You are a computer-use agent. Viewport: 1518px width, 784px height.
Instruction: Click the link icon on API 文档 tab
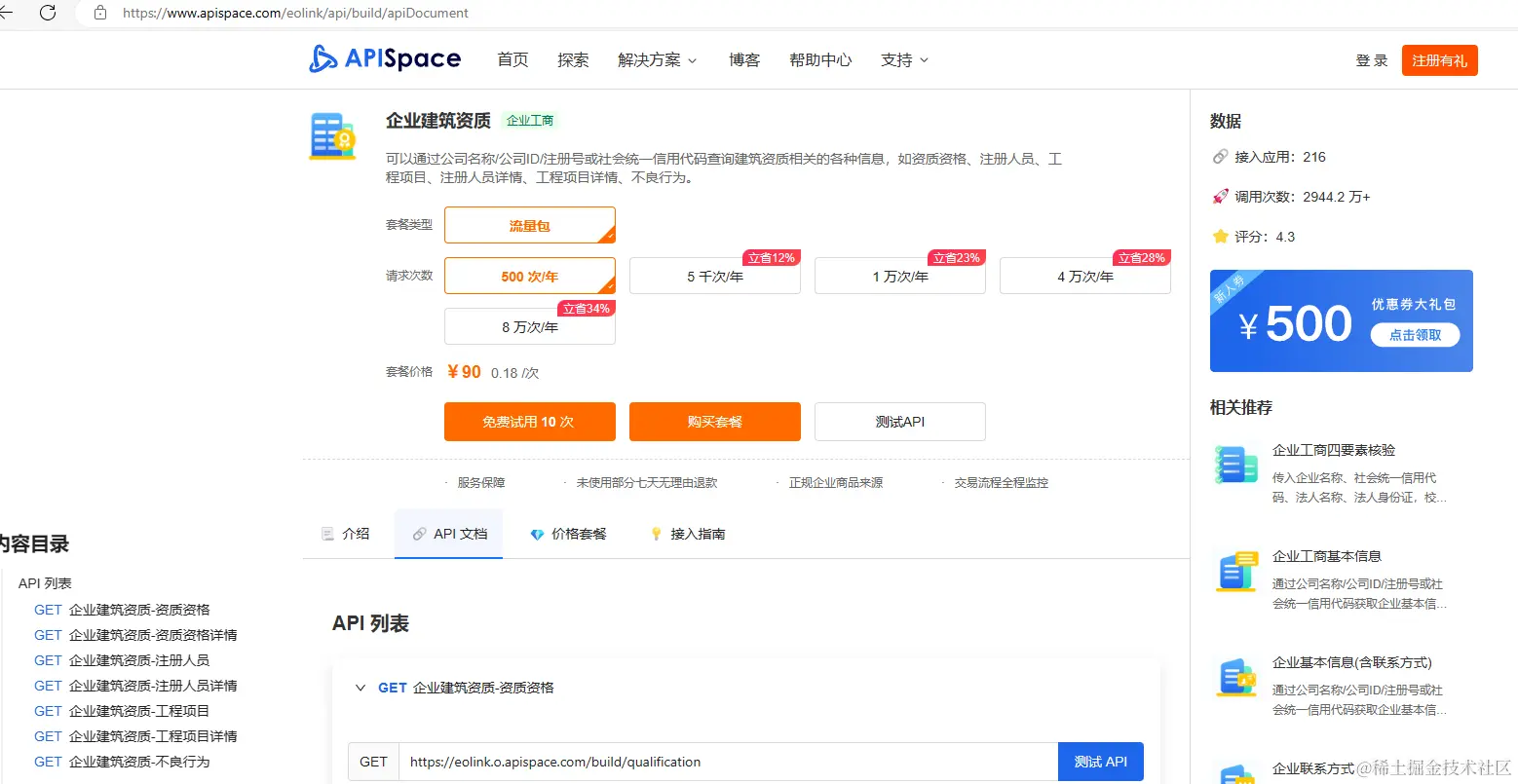[419, 534]
